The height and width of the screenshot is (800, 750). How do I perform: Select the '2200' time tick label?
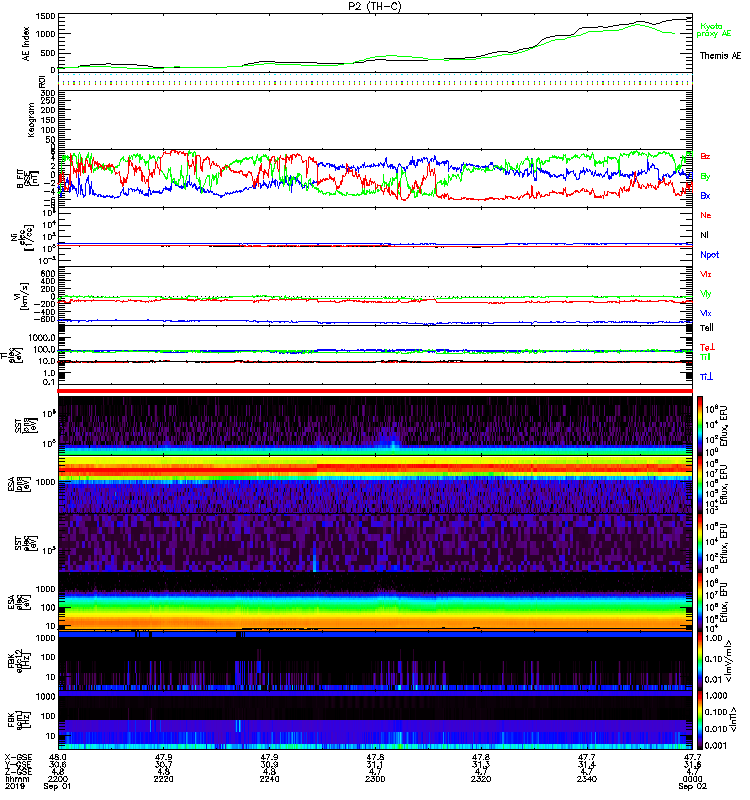pos(58,779)
